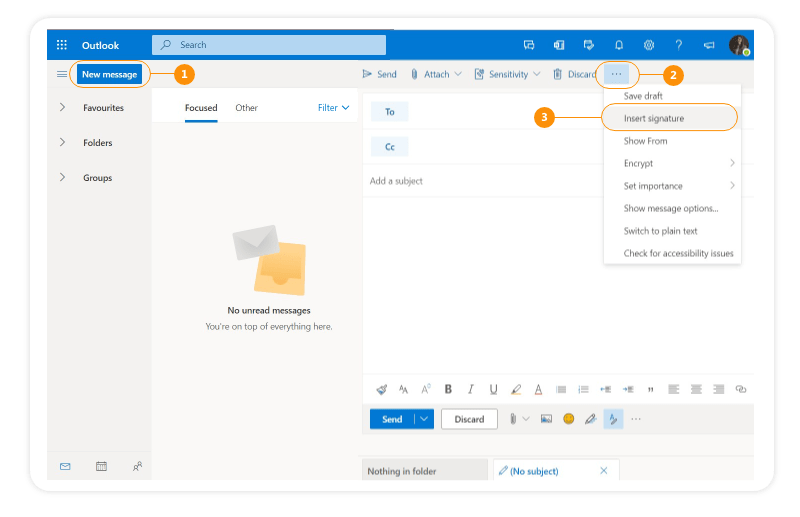Toggle the navigation pane hamburger
Image resolution: width=800 pixels, height=517 pixels.
tap(62, 75)
